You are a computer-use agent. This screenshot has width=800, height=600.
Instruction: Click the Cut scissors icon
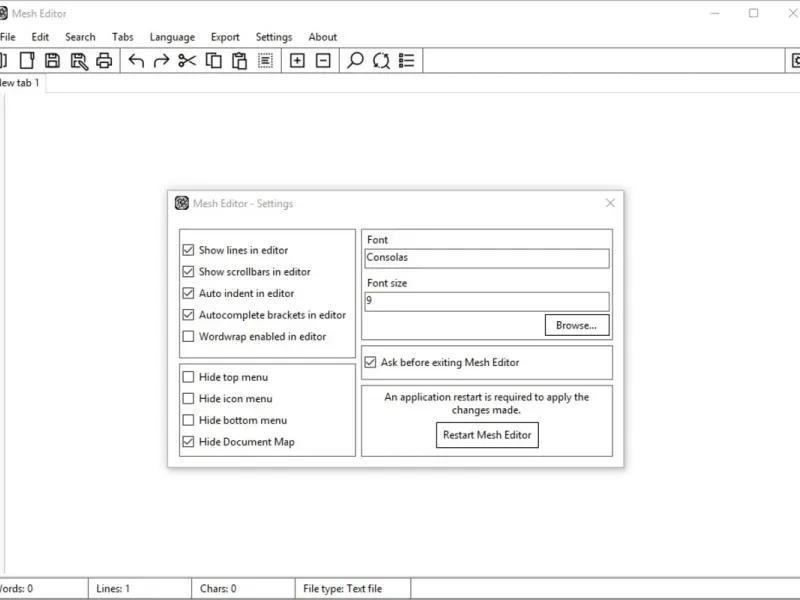(x=187, y=61)
